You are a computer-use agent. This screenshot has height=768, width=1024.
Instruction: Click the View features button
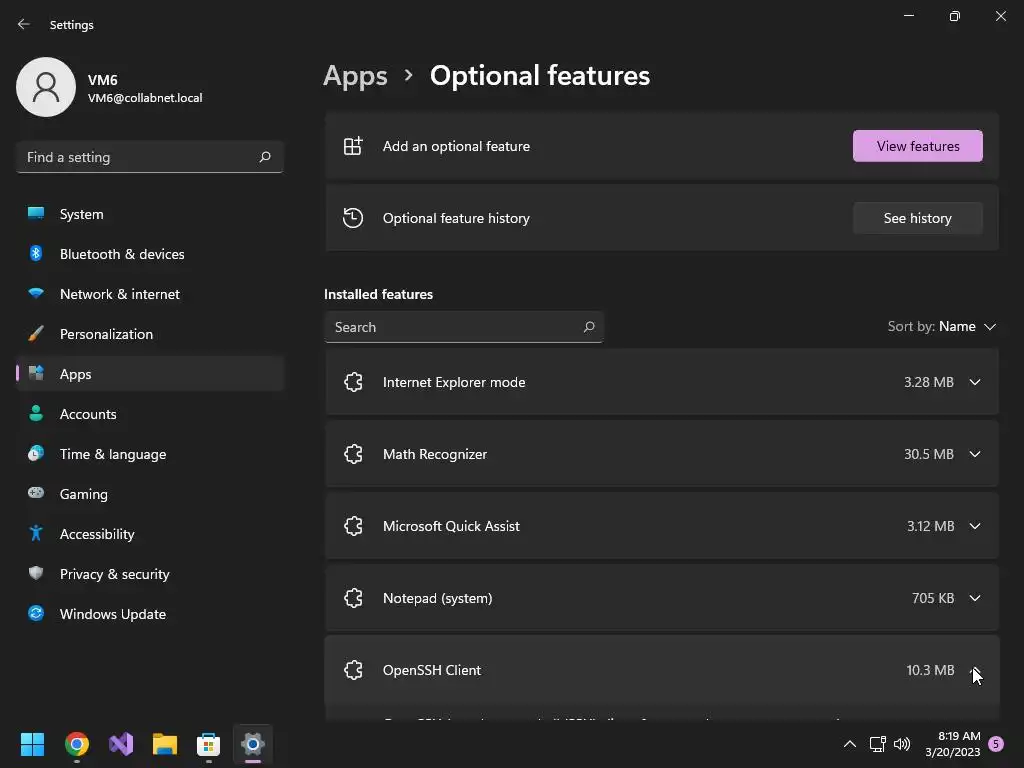click(x=917, y=146)
